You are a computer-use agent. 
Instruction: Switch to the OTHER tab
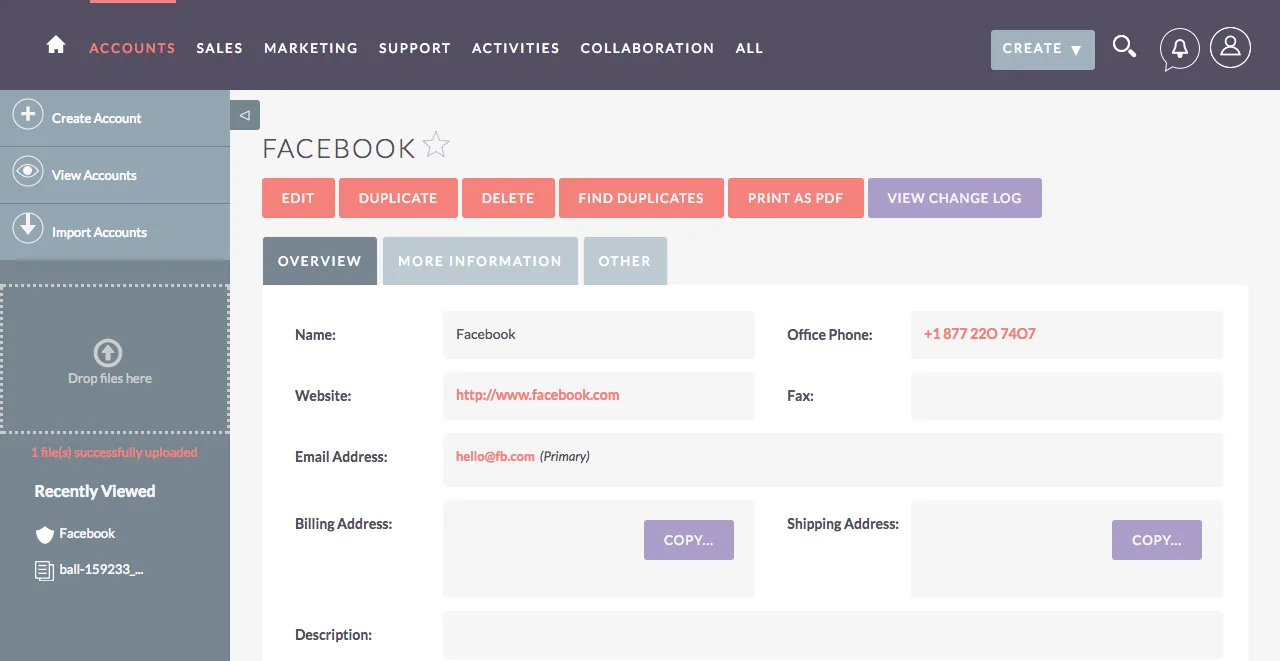[x=625, y=261]
